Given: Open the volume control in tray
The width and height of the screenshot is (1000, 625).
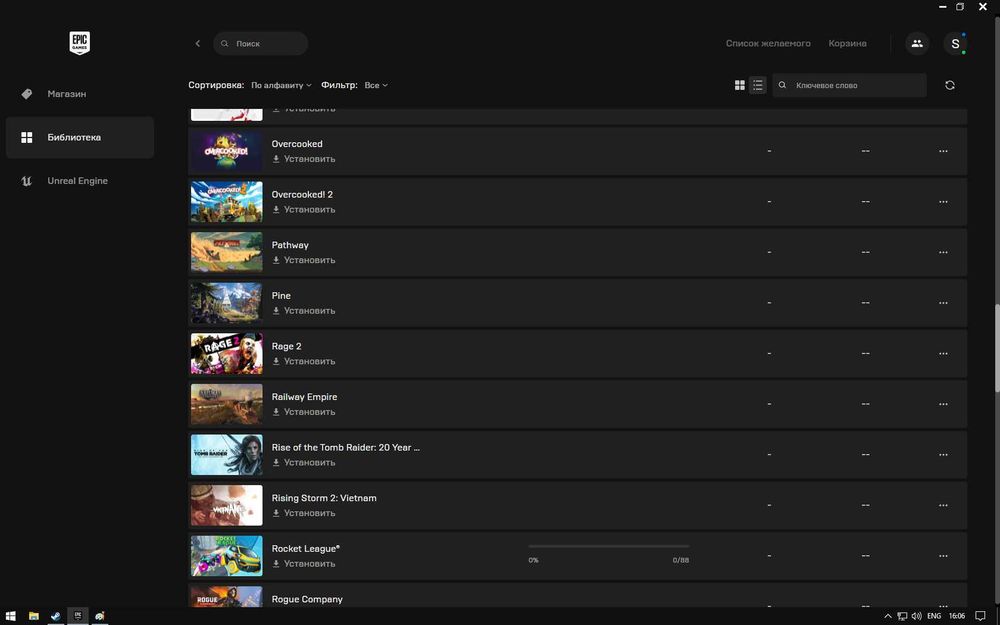Looking at the screenshot, I should pyautogui.click(x=916, y=616).
